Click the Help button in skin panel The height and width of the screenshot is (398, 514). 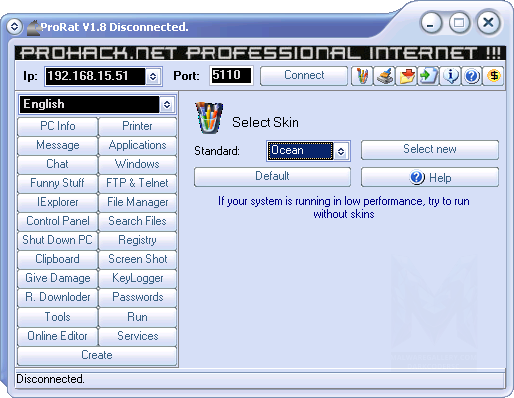[430, 177]
